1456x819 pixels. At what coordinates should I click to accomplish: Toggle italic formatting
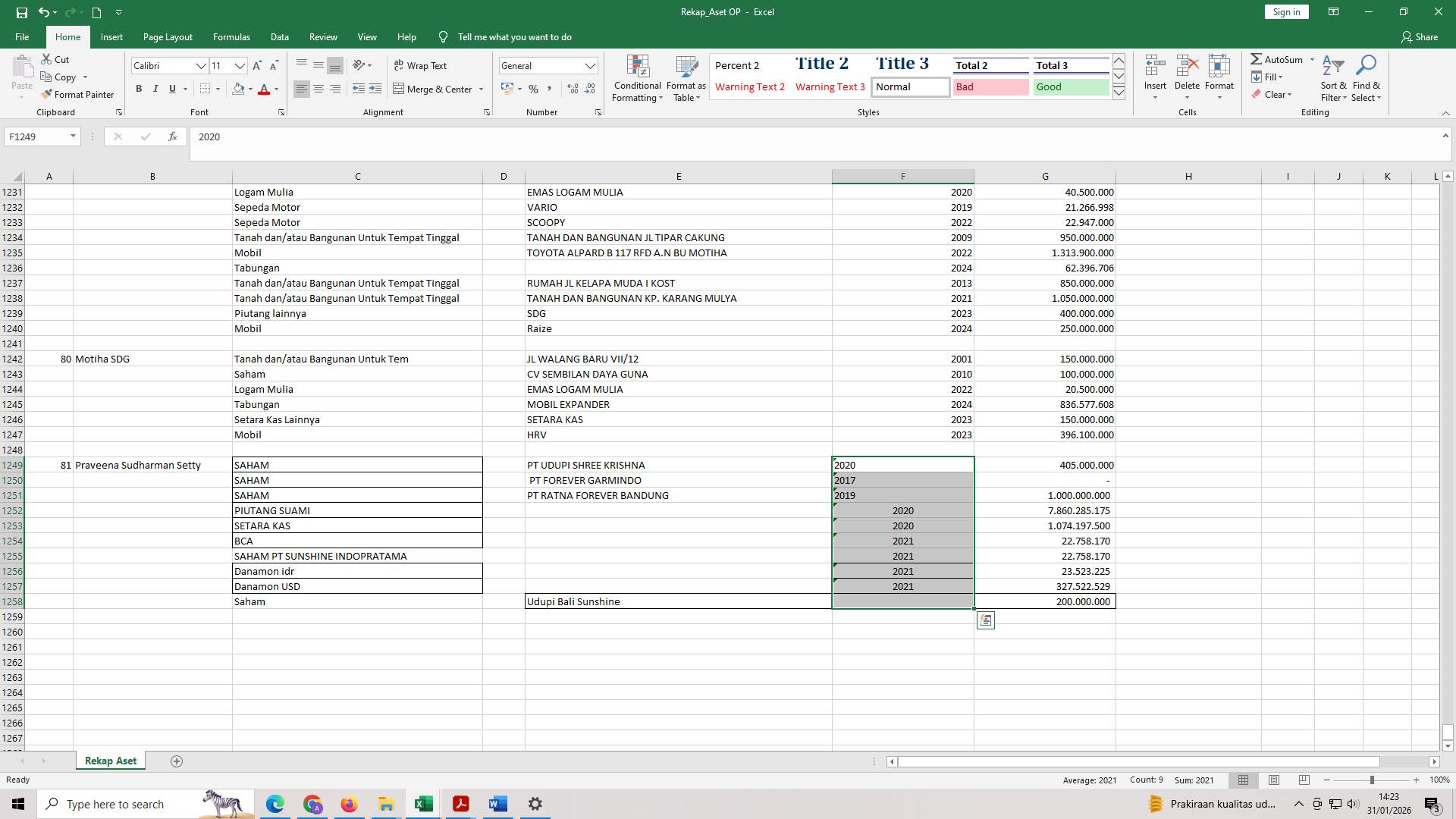point(155,89)
